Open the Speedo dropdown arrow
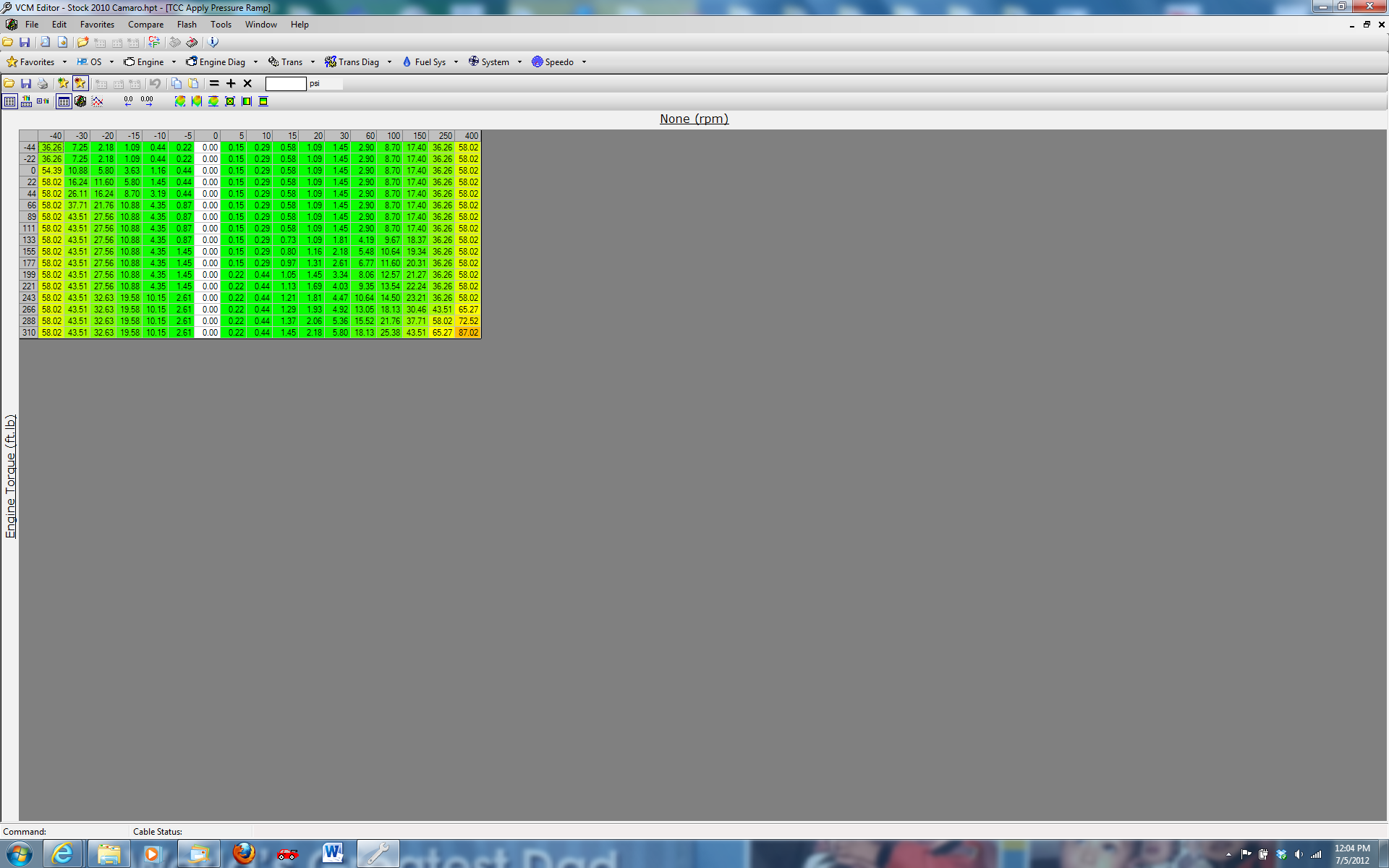The width and height of the screenshot is (1389, 868). [584, 62]
